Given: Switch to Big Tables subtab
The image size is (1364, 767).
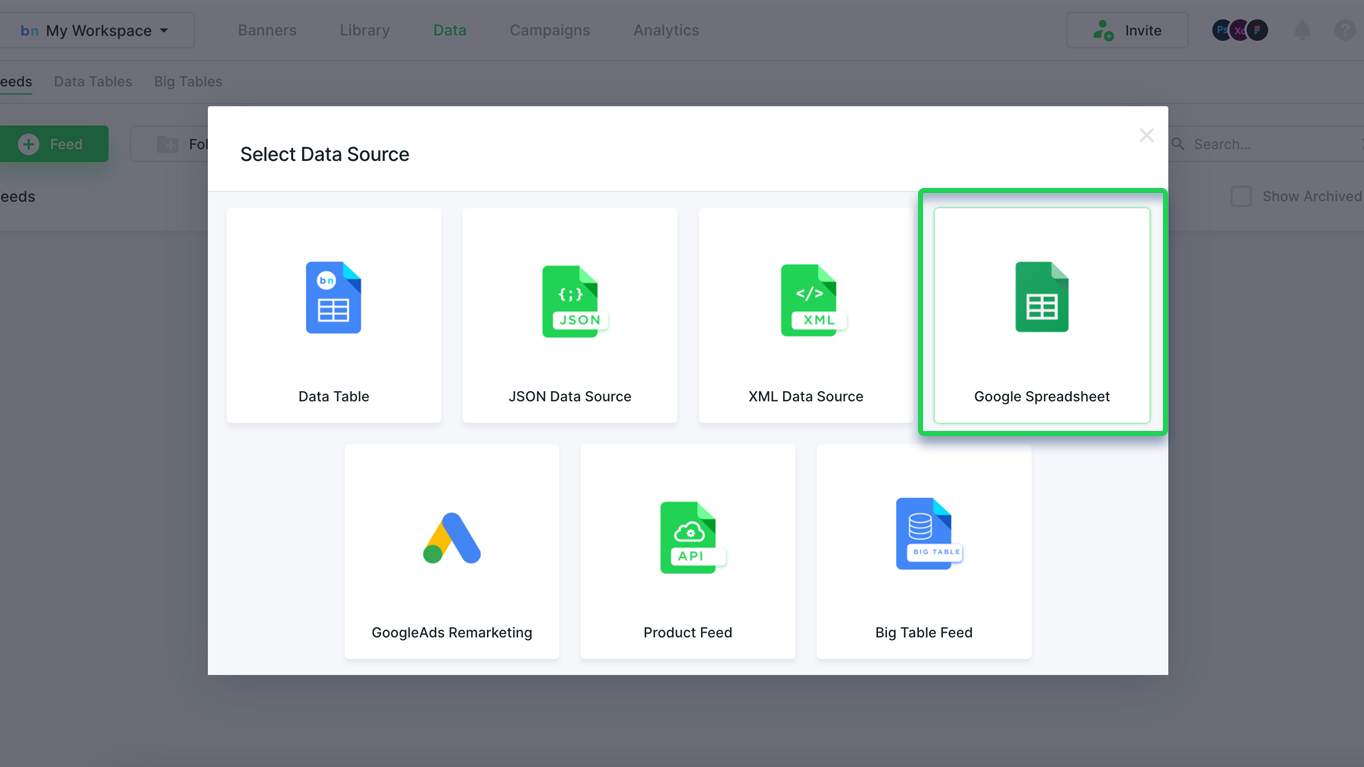Looking at the screenshot, I should [x=188, y=82].
